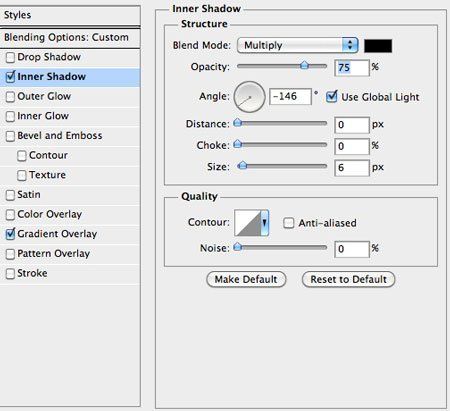Click the black shadow color swatch
This screenshot has width=450, height=411.
pyautogui.click(x=378, y=46)
